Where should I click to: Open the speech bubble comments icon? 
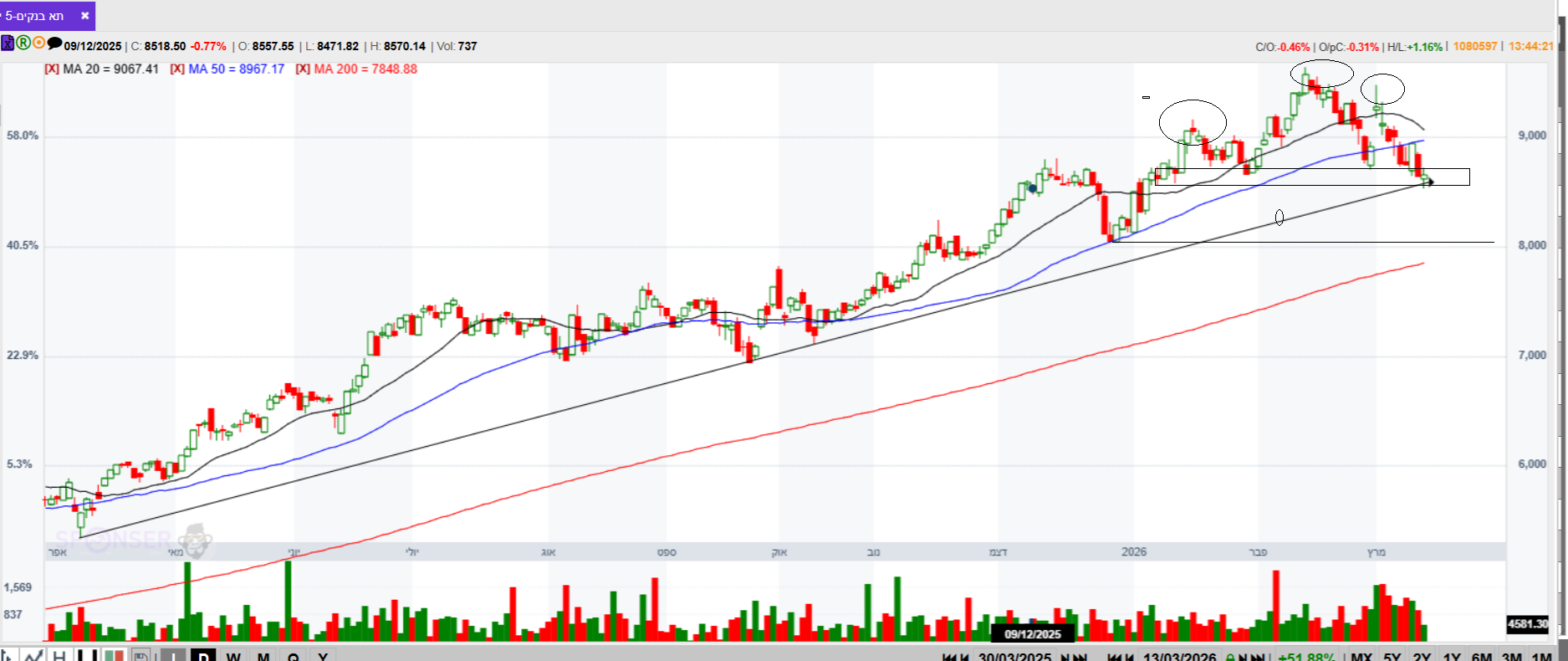(54, 43)
